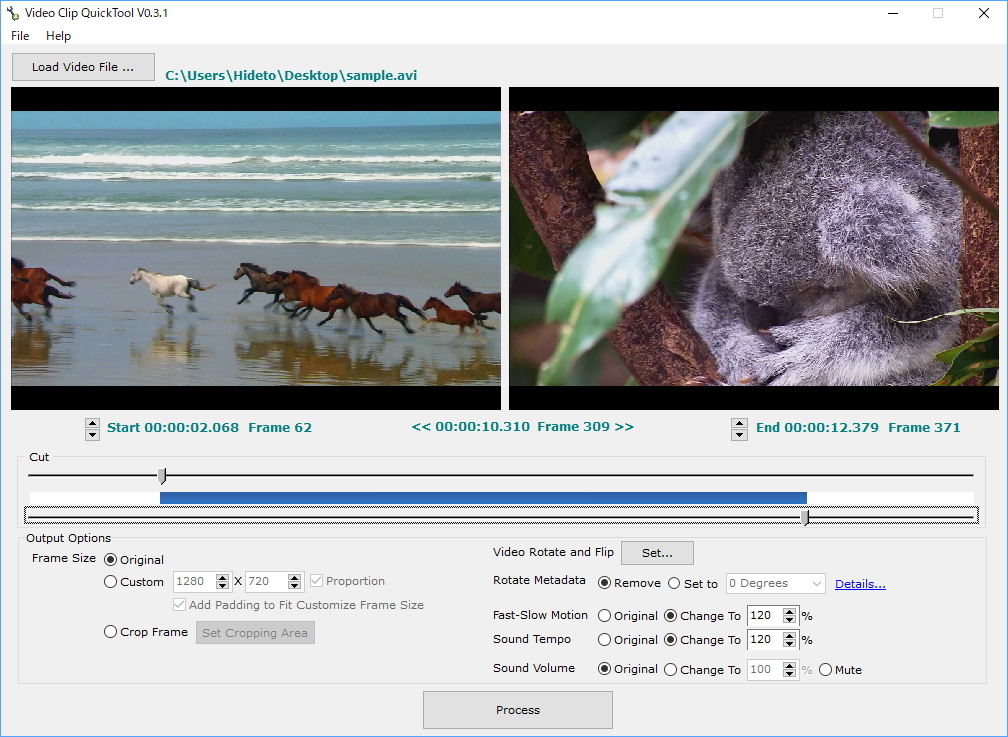The width and height of the screenshot is (1008, 737).
Task: Step back with the << frame arrows
Action: [x=420, y=427]
